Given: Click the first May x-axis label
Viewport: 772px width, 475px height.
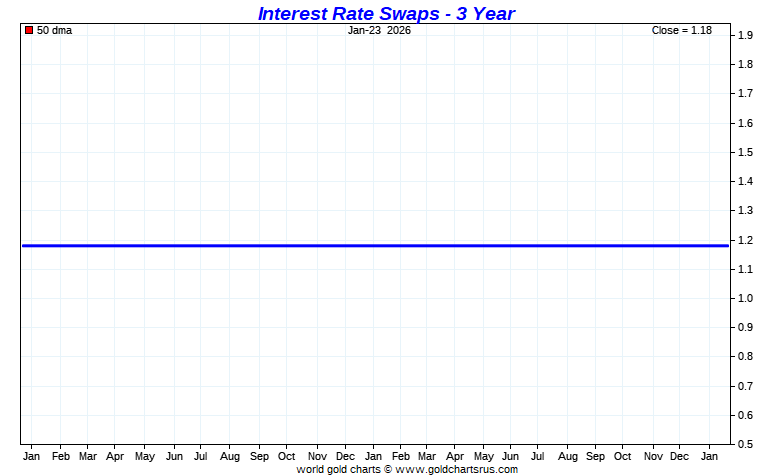Looking at the screenshot, I should pos(145,456).
